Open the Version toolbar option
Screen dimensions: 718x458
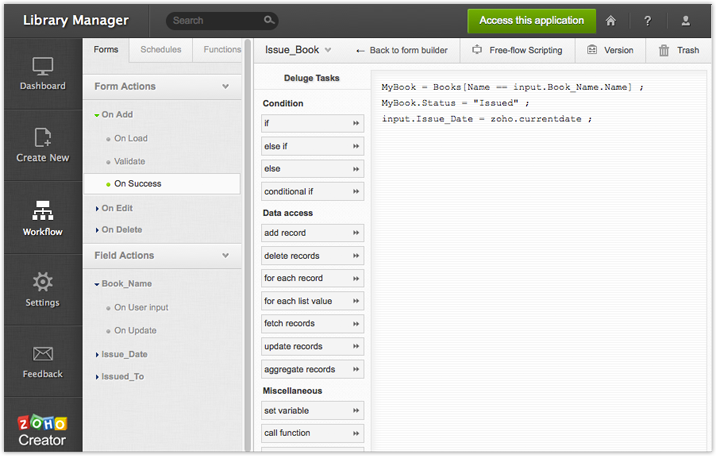(x=610, y=50)
